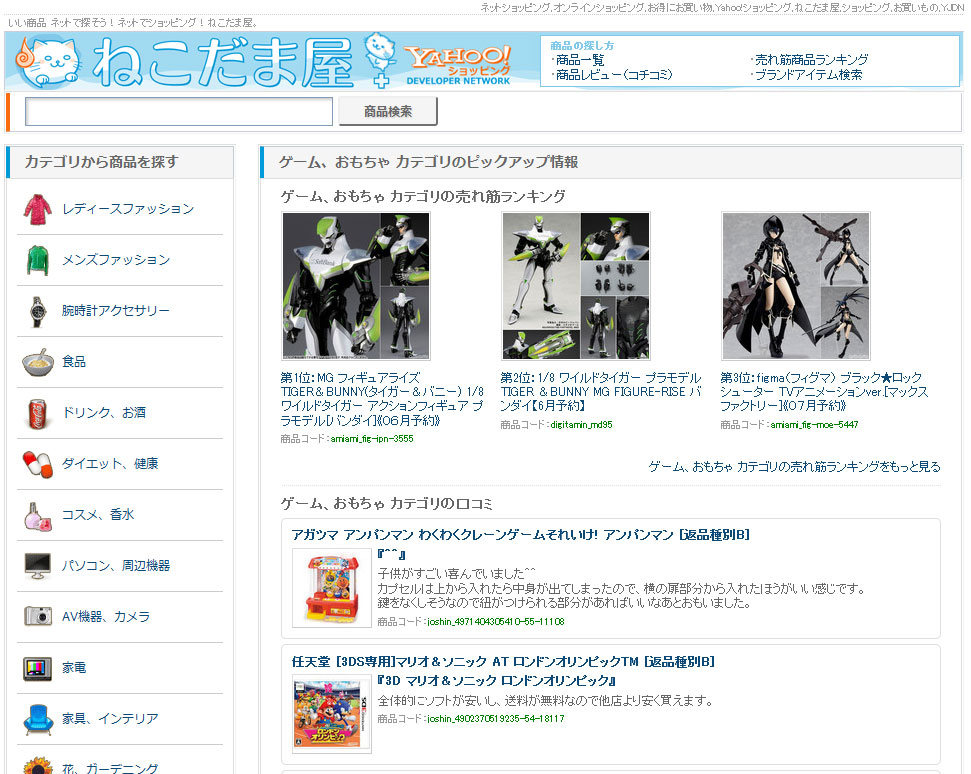The image size is (971, 774).
Task: Open 腕時計アクセサリー category
Action: 116,311
